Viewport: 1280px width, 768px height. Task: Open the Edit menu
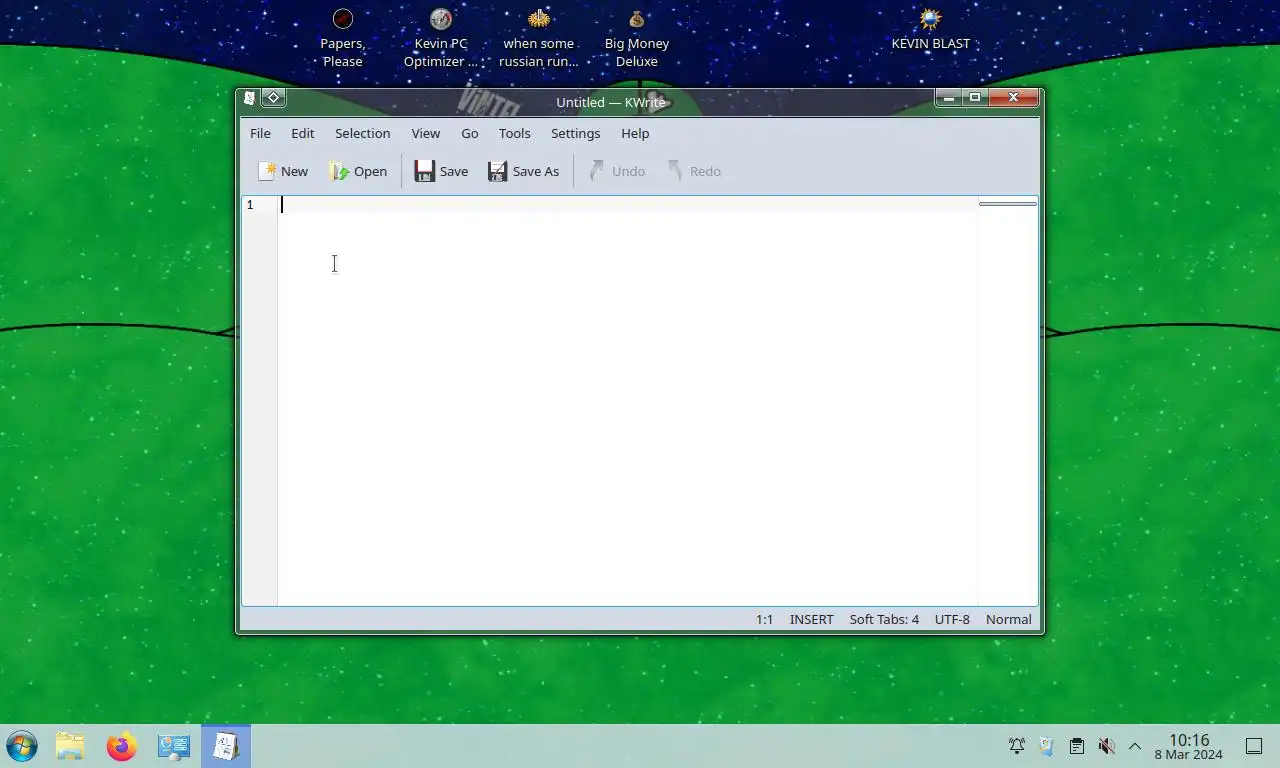pyautogui.click(x=302, y=133)
